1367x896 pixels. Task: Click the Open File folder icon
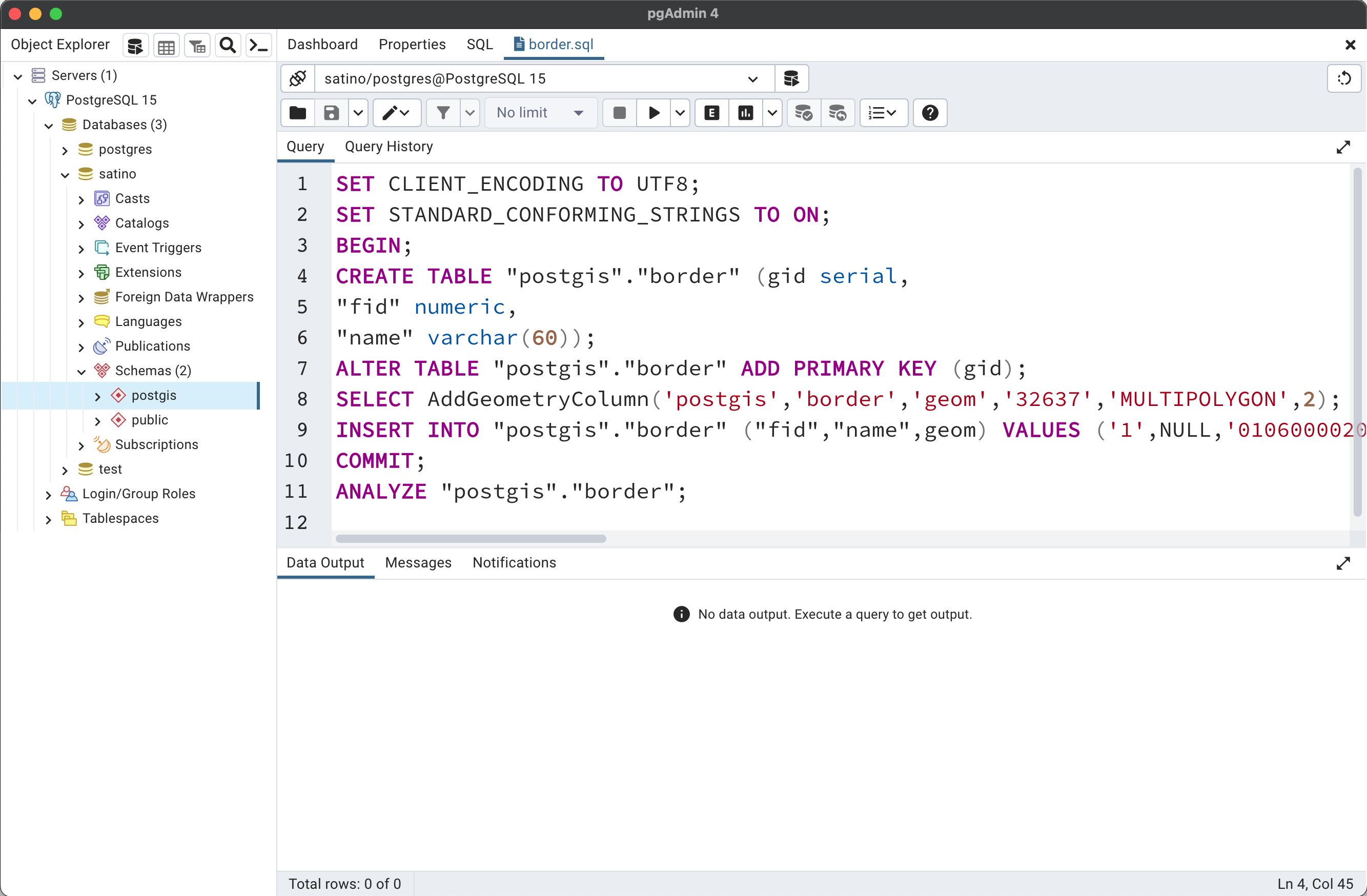coord(297,113)
